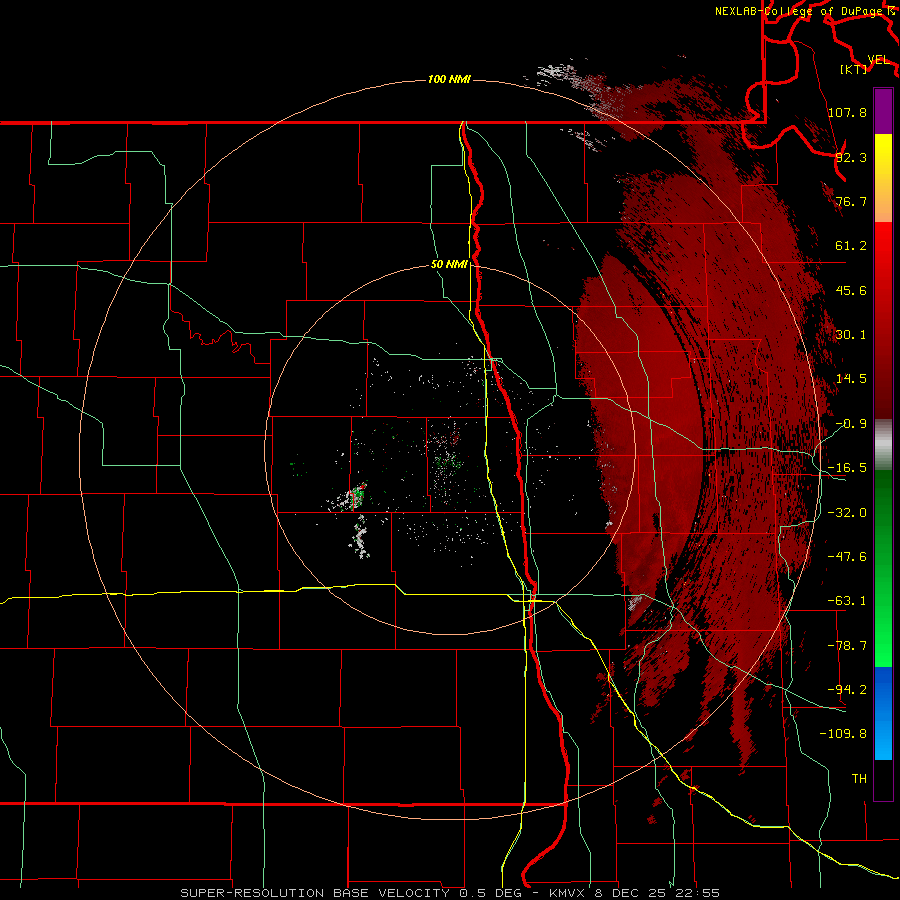Click the "100 NMI" range ring label
900x900 pixels.
449,79
